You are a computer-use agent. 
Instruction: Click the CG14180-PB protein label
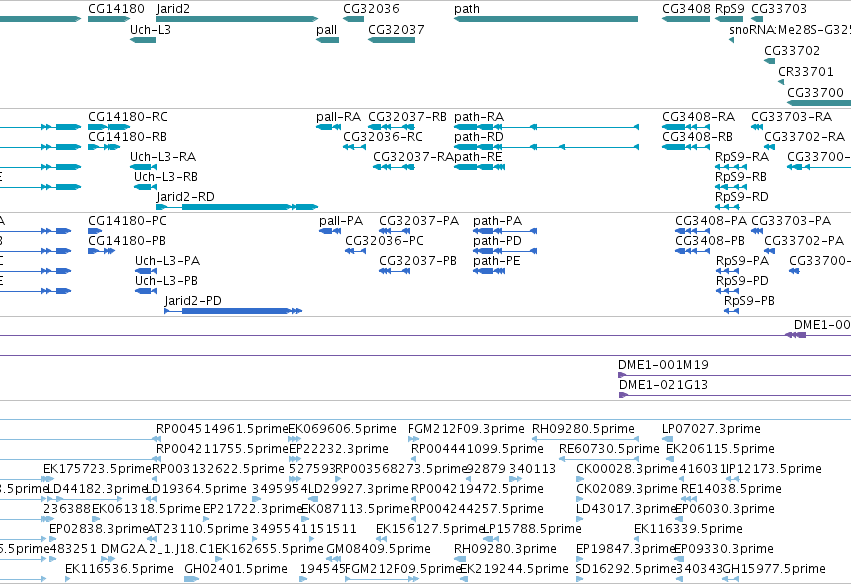pyautogui.click(x=126, y=241)
